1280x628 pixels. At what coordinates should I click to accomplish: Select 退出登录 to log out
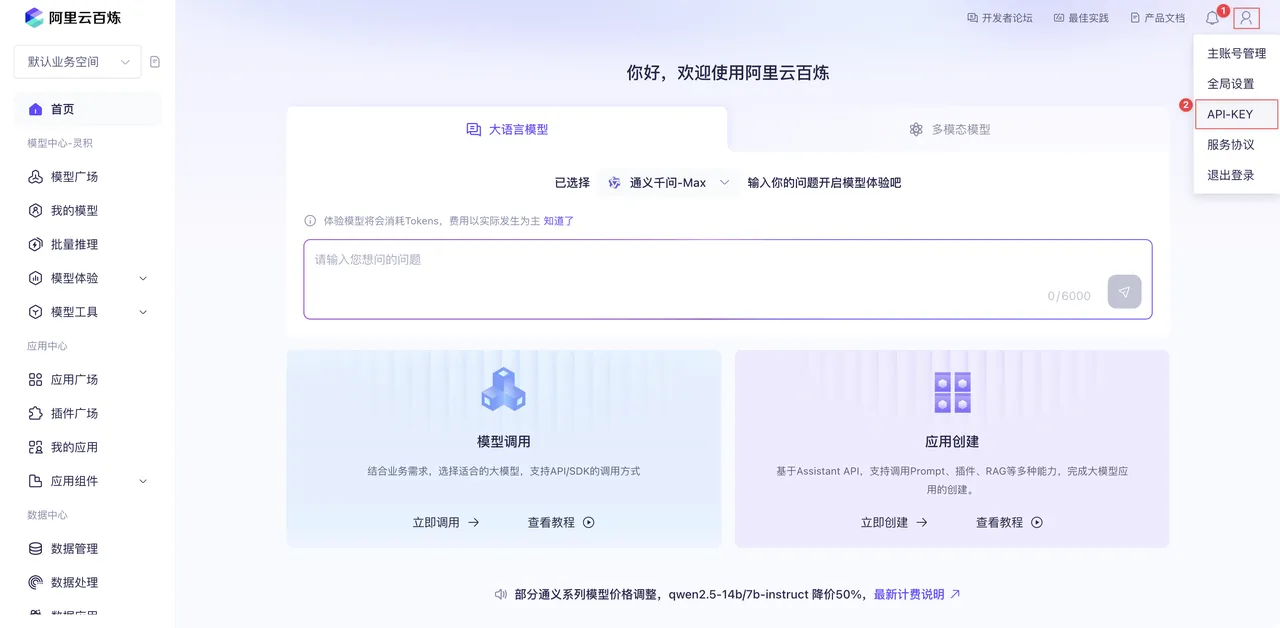click(x=1237, y=175)
